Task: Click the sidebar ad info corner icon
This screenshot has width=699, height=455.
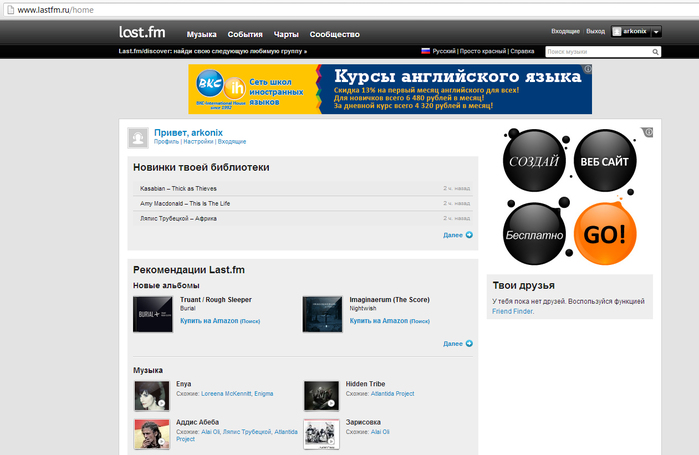Action: [x=648, y=132]
